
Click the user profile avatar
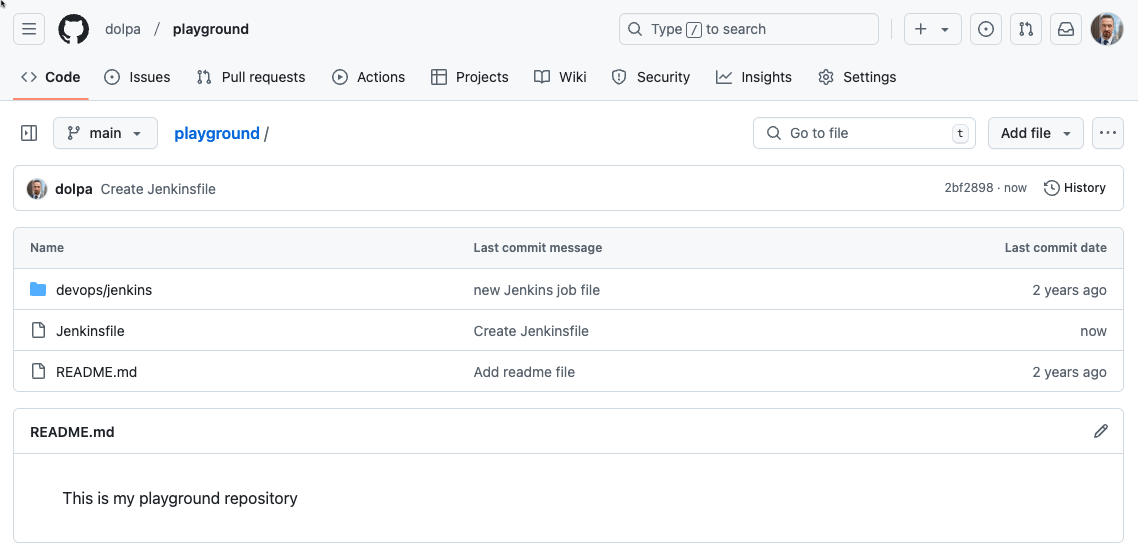[x=1107, y=29]
